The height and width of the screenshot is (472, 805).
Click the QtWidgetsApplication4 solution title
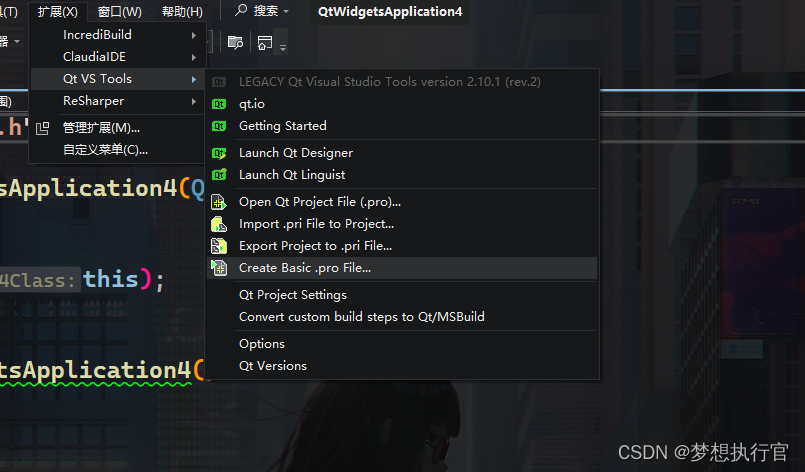(390, 11)
